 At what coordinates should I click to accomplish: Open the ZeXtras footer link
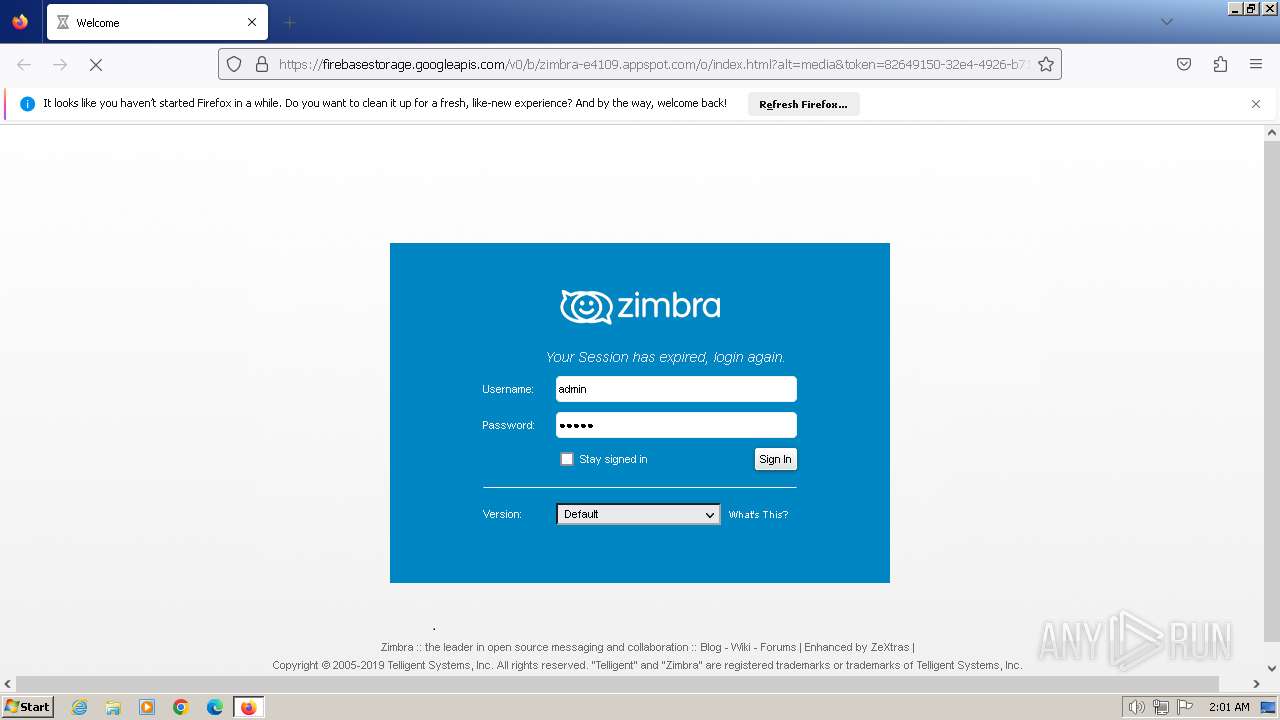[890, 647]
